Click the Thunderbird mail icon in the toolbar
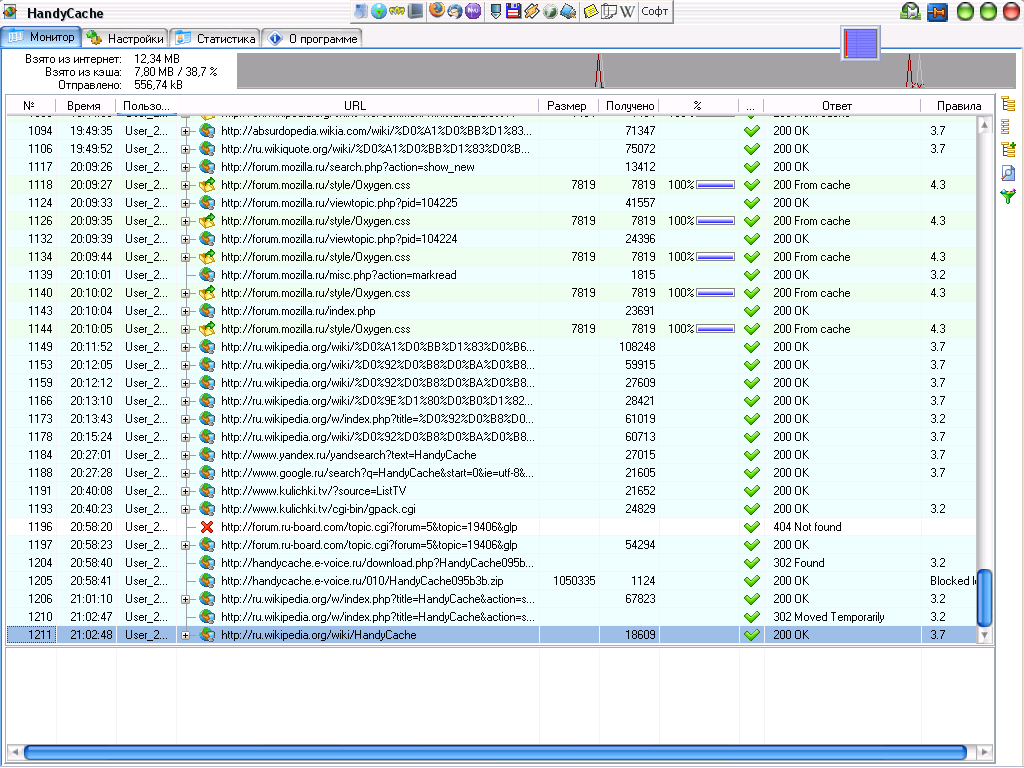The height and width of the screenshot is (768, 1024). (455, 10)
